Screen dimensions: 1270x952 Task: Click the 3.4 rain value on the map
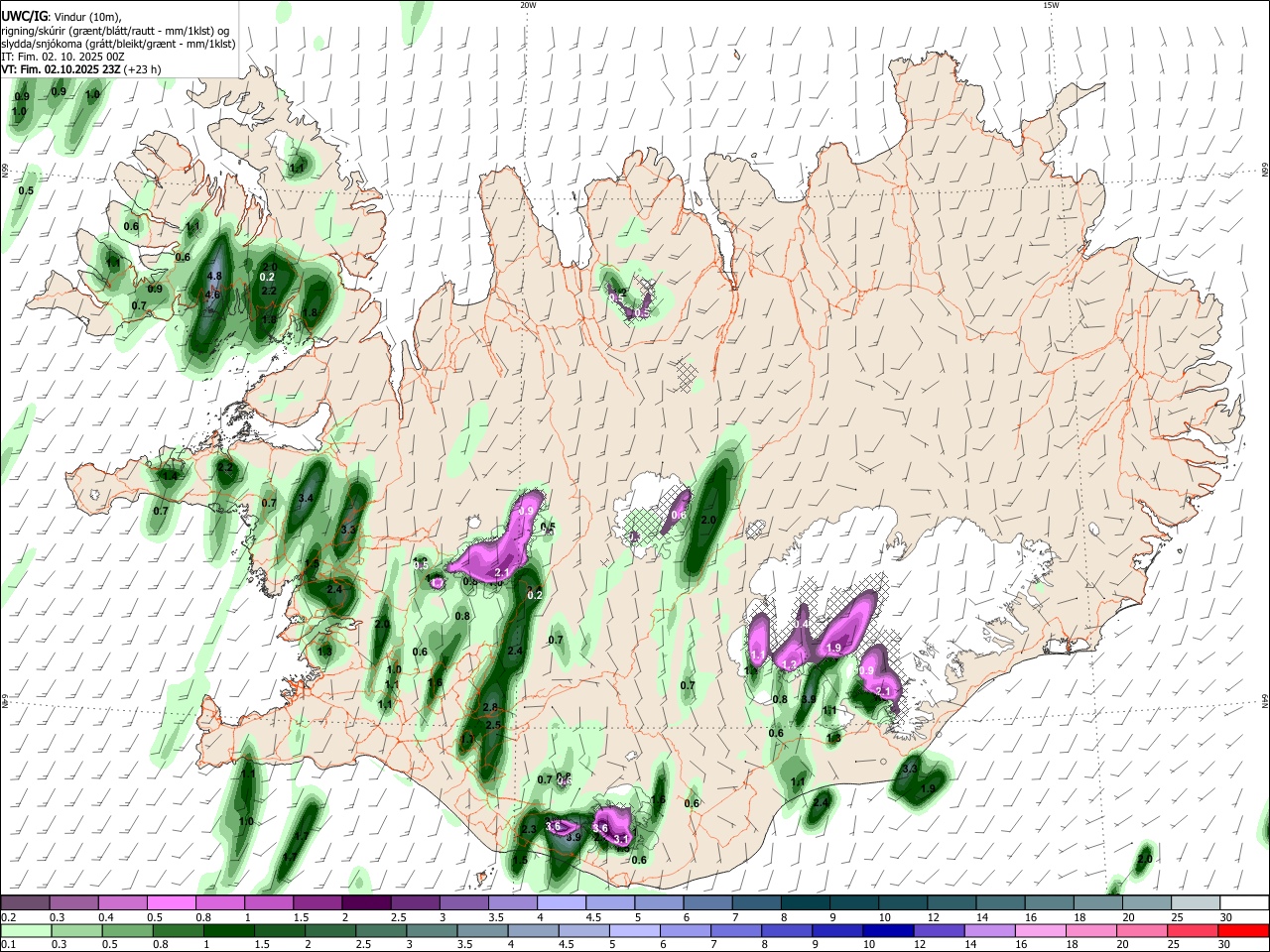tap(306, 498)
